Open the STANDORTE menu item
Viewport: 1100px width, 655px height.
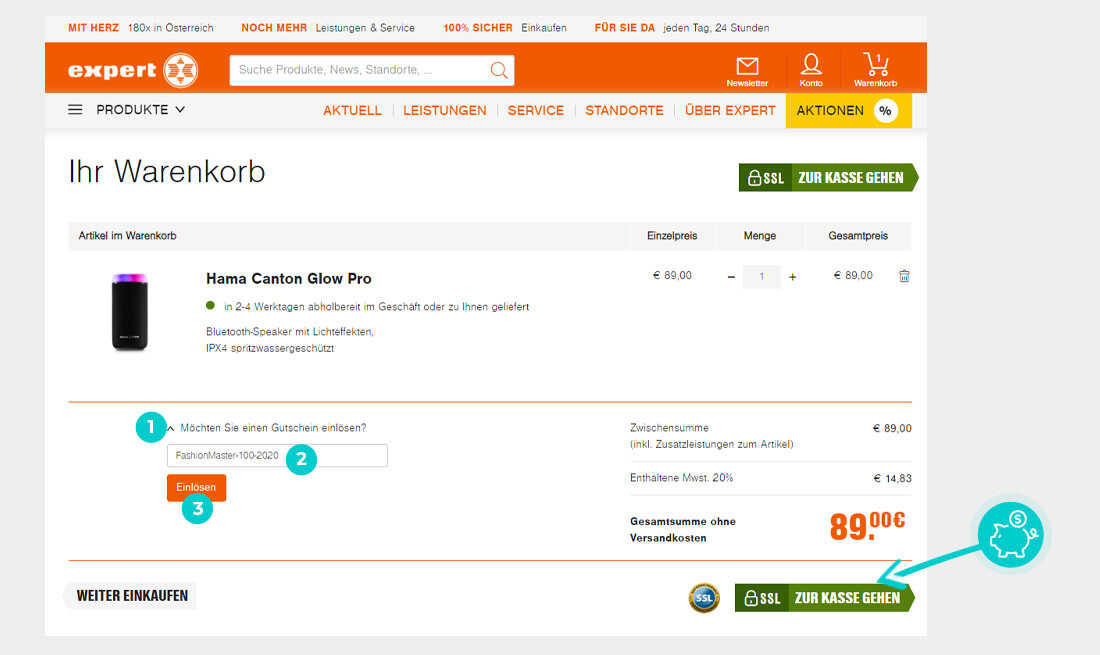coord(624,111)
